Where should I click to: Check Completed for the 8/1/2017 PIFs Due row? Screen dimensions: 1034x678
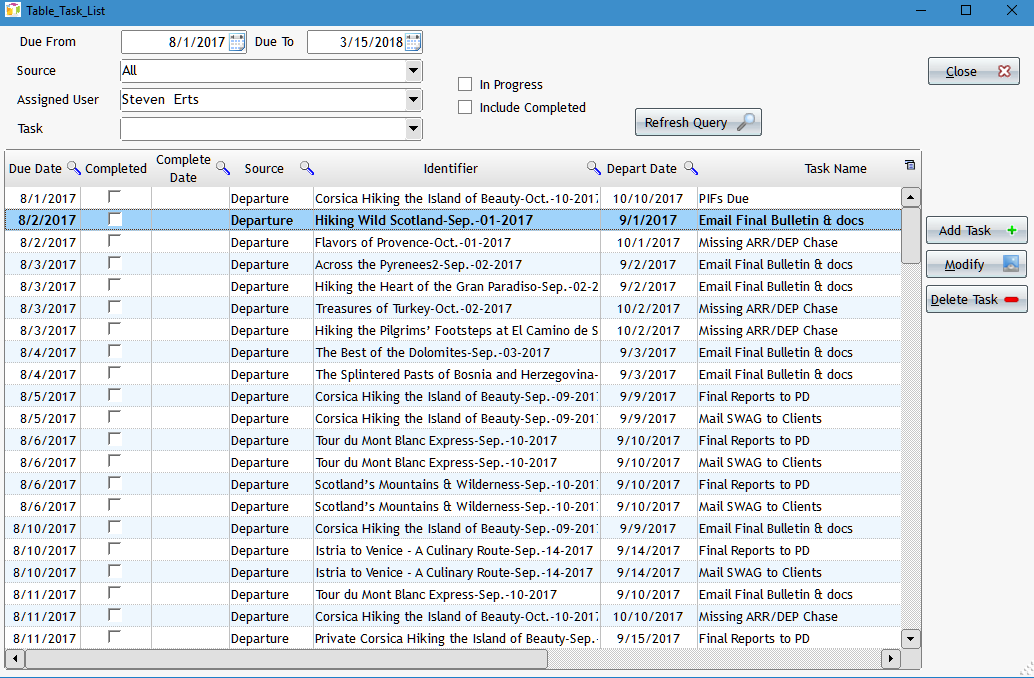(115, 197)
